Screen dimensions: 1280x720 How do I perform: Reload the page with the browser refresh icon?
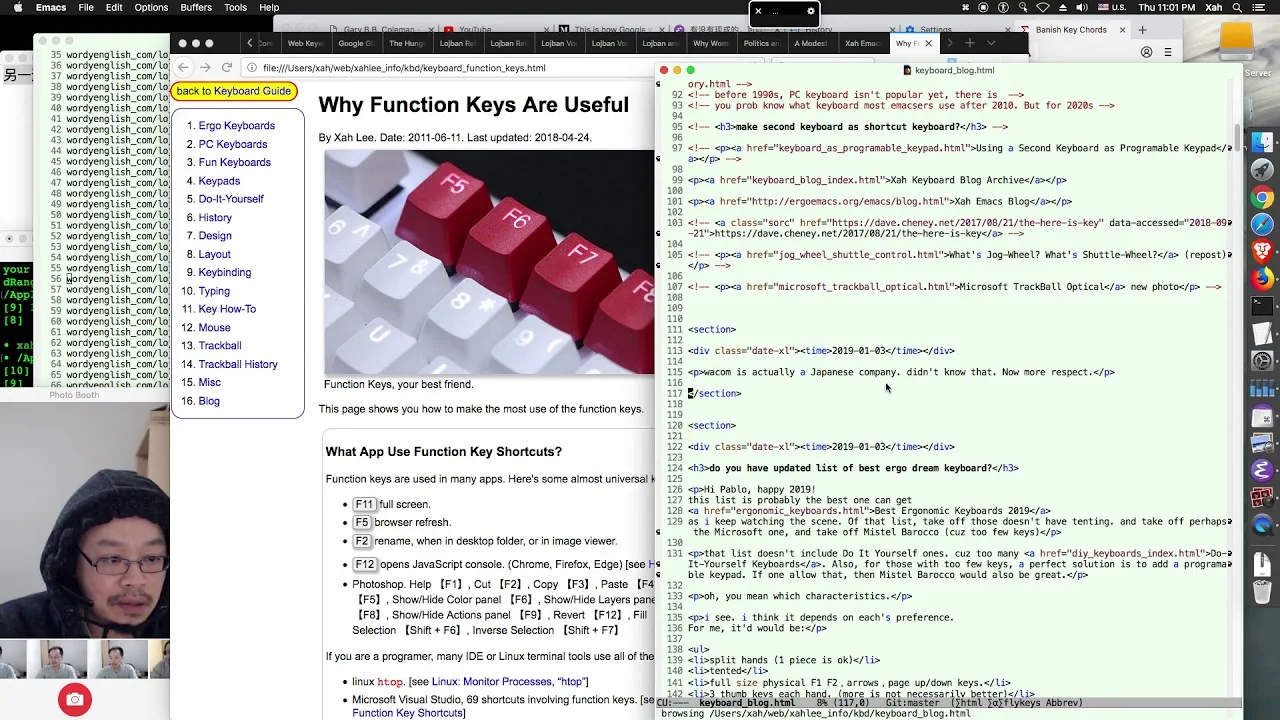[x=227, y=68]
